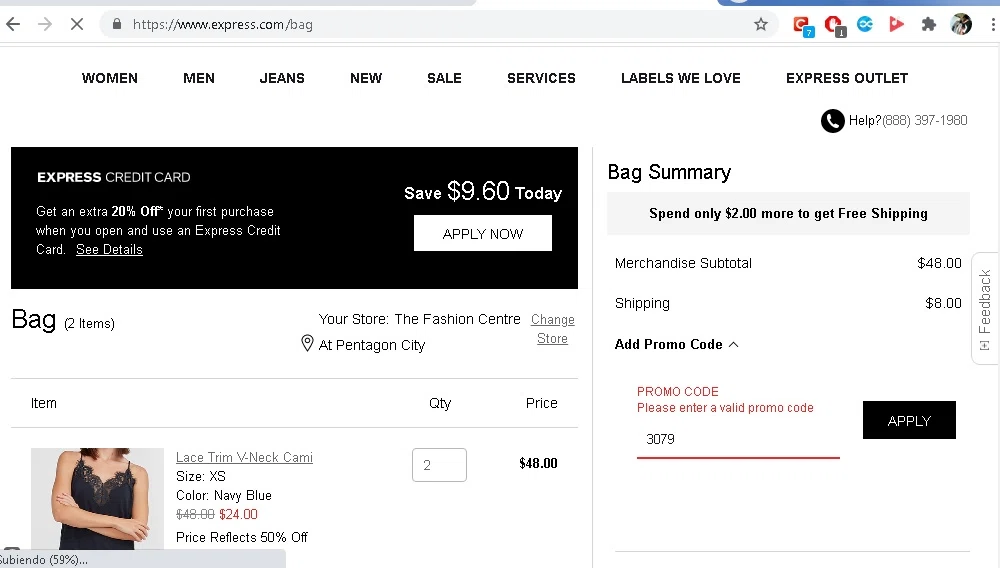Image resolution: width=1000 pixels, height=568 pixels.
Task: Click 'Please enter a valid promo code' message
Action: (725, 408)
